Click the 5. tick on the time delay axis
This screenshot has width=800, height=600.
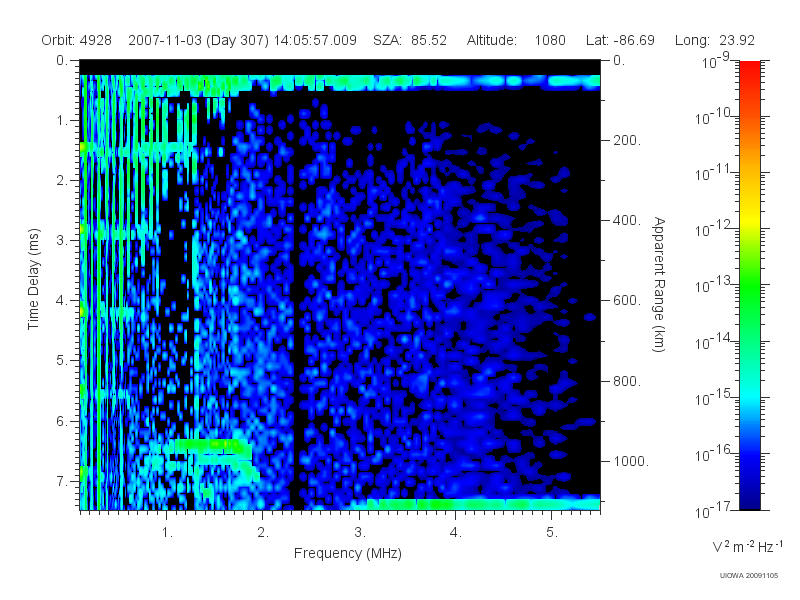point(61,360)
